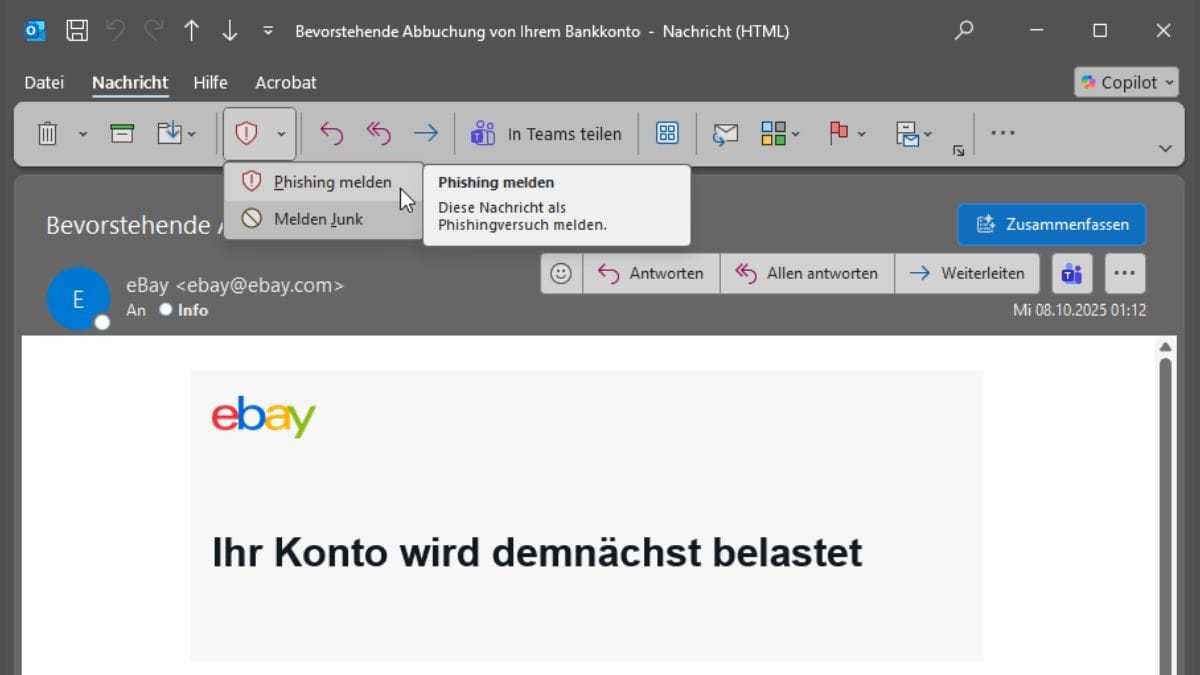This screenshot has width=1200, height=675.
Task: Click the Zusammenfassen button
Action: click(x=1051, y=224)
